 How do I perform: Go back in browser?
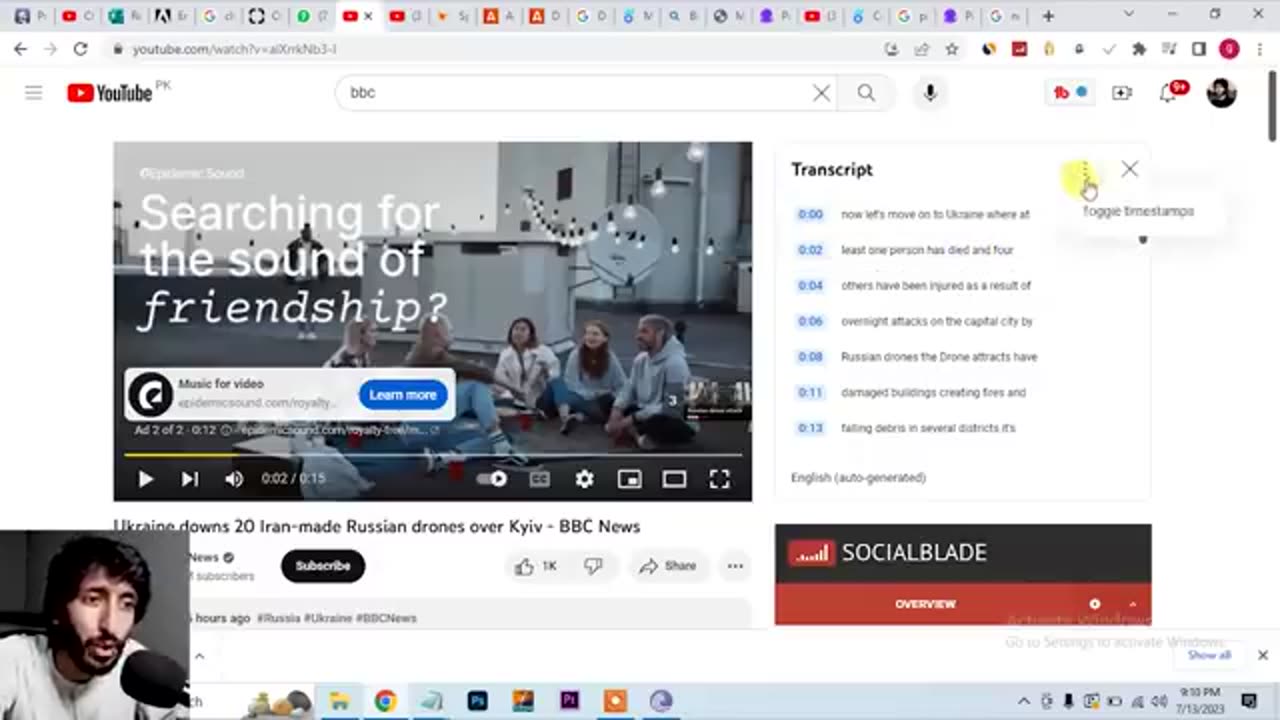(x=20, y=49)
